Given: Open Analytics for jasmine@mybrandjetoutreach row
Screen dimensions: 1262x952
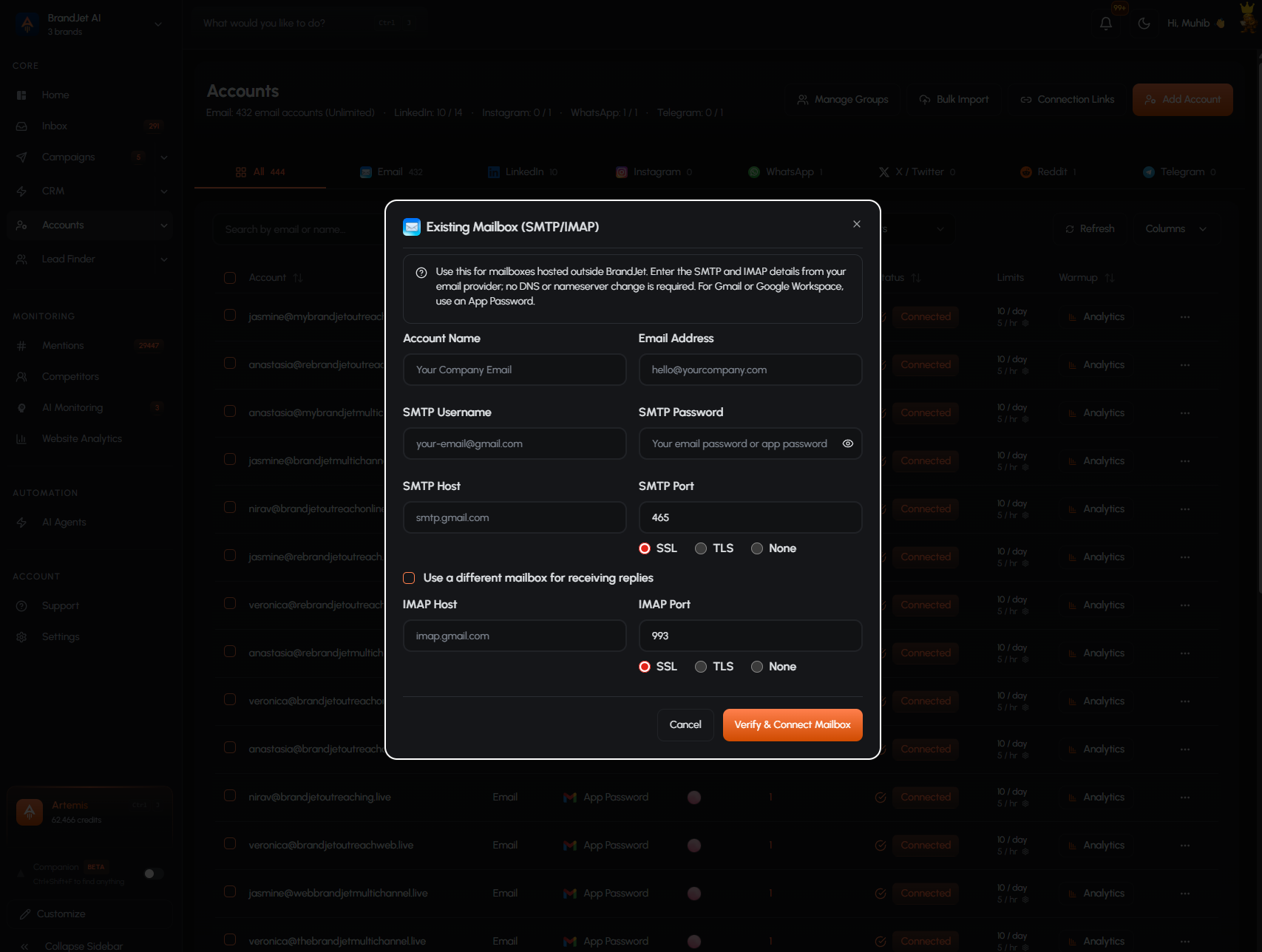Looking at the screenshot, I should (x=1096, y=317).
